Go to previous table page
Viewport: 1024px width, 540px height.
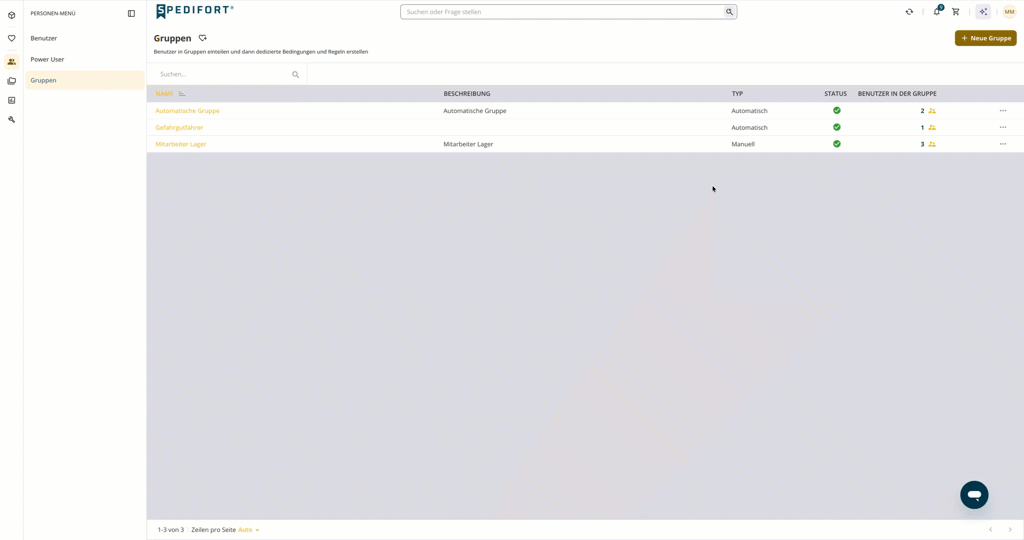click(990, 530)
